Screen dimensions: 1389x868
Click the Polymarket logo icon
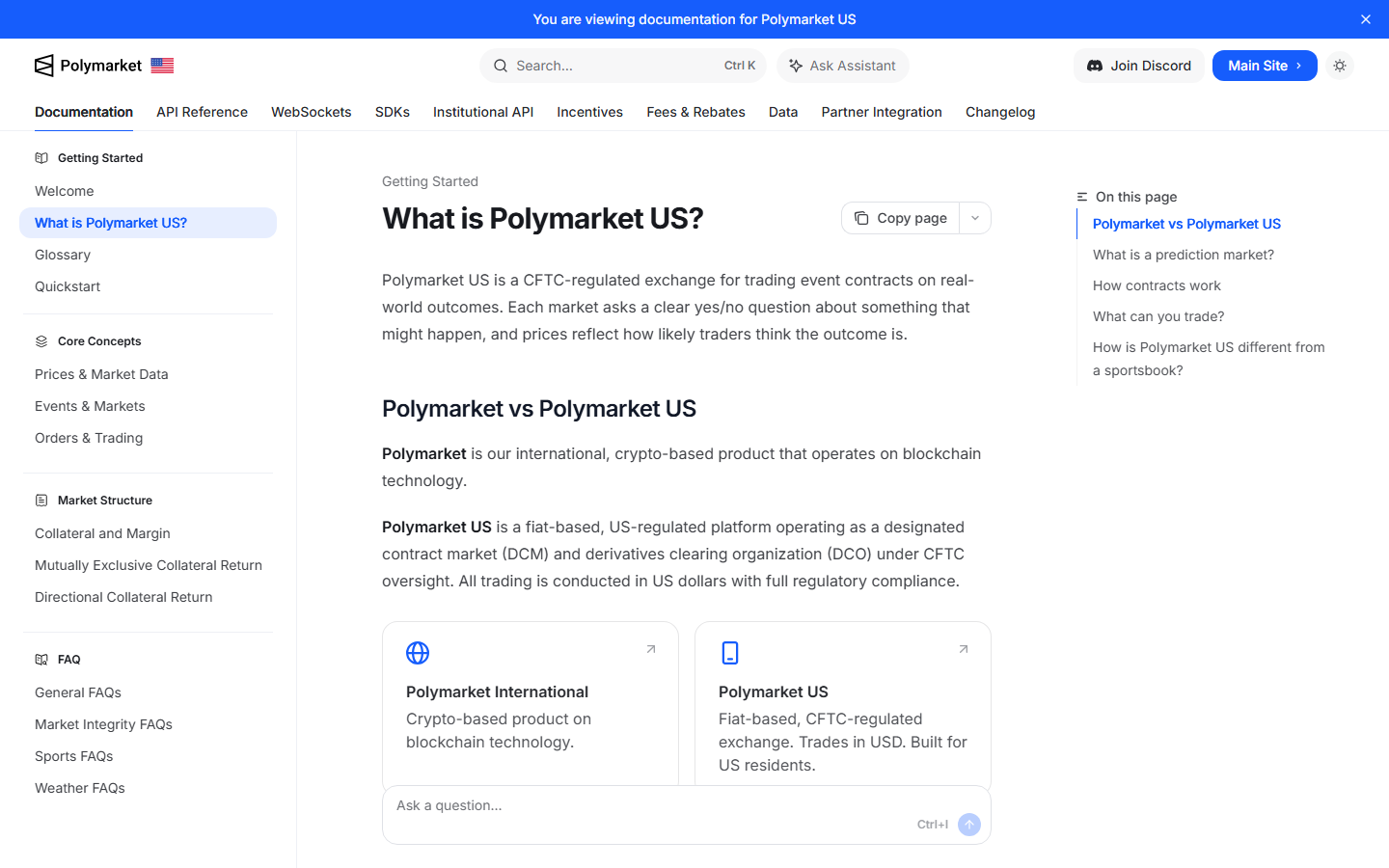click(x=44, y=66)
